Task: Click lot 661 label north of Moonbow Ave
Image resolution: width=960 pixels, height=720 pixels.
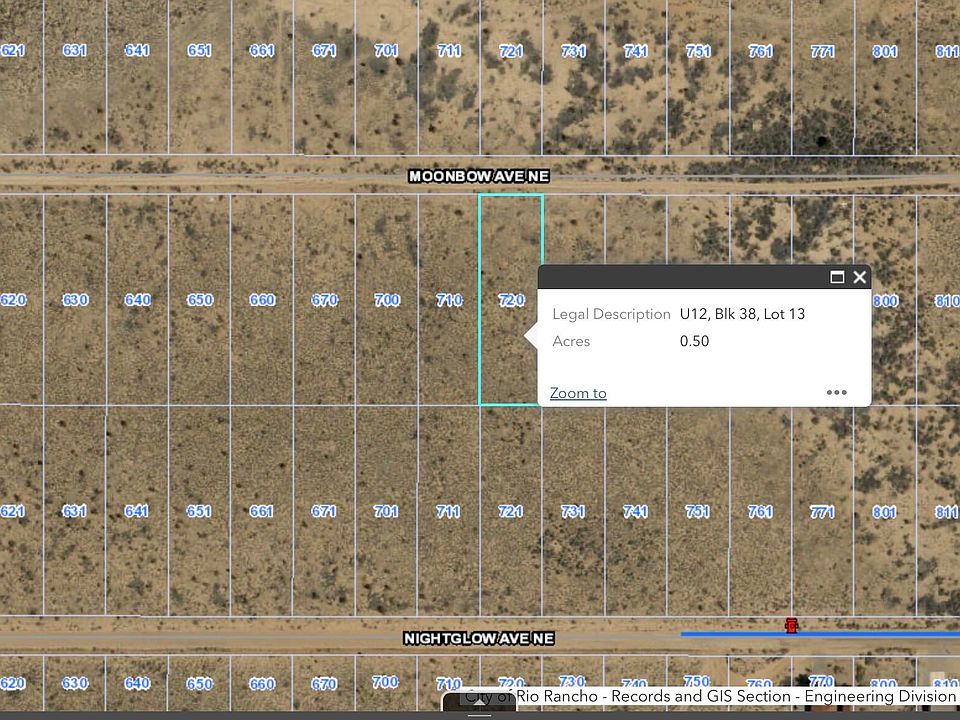Action: [x=261, y=50]
